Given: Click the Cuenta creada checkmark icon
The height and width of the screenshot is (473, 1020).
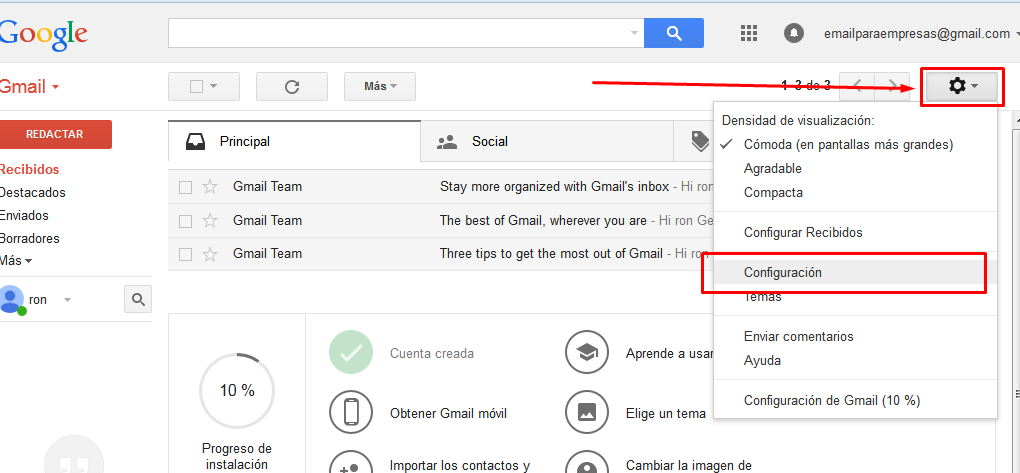Looking at the screenshot, I should [x=351, y=353].
